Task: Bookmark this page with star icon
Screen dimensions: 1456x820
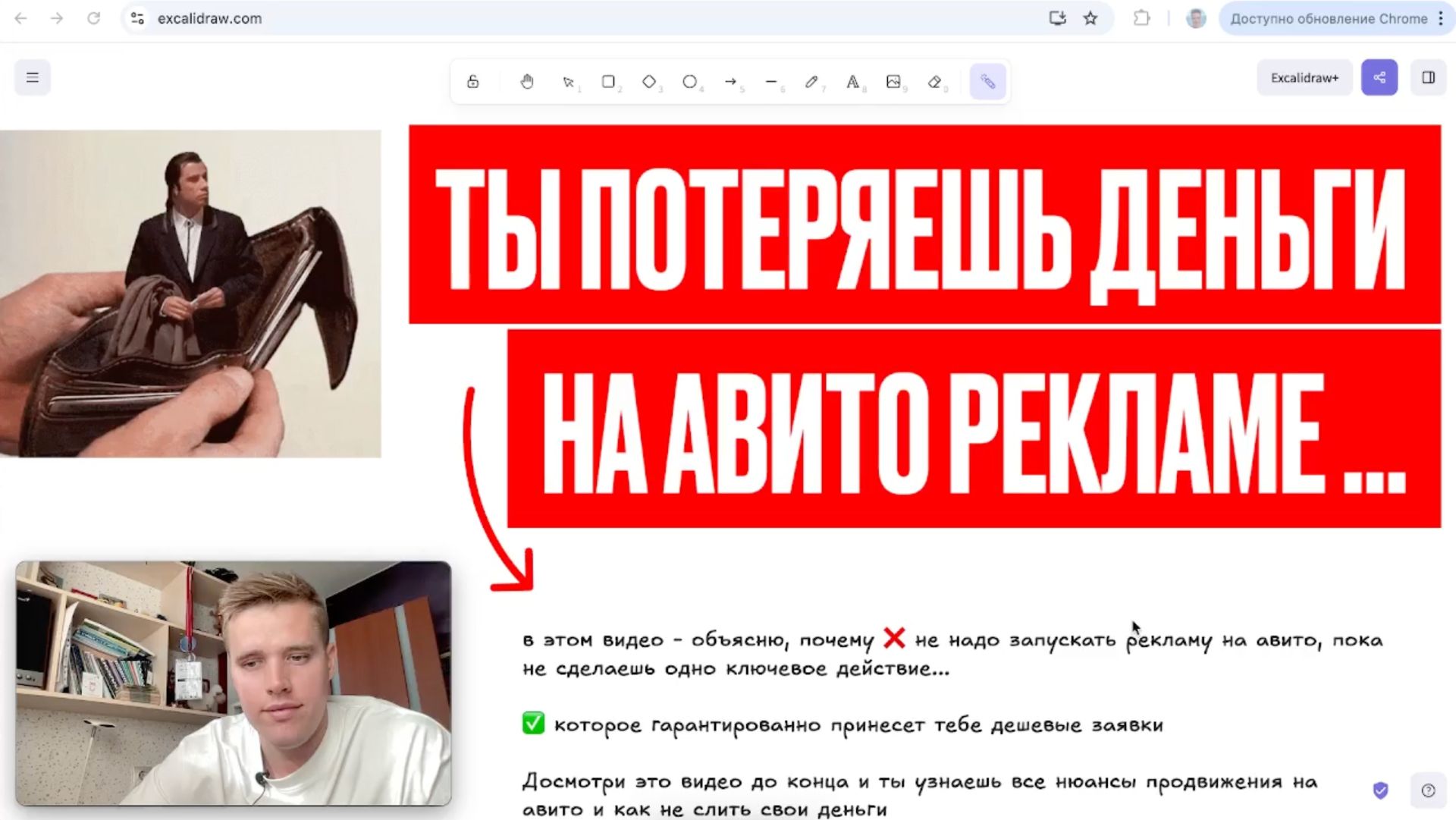Action: [1090, 18]
